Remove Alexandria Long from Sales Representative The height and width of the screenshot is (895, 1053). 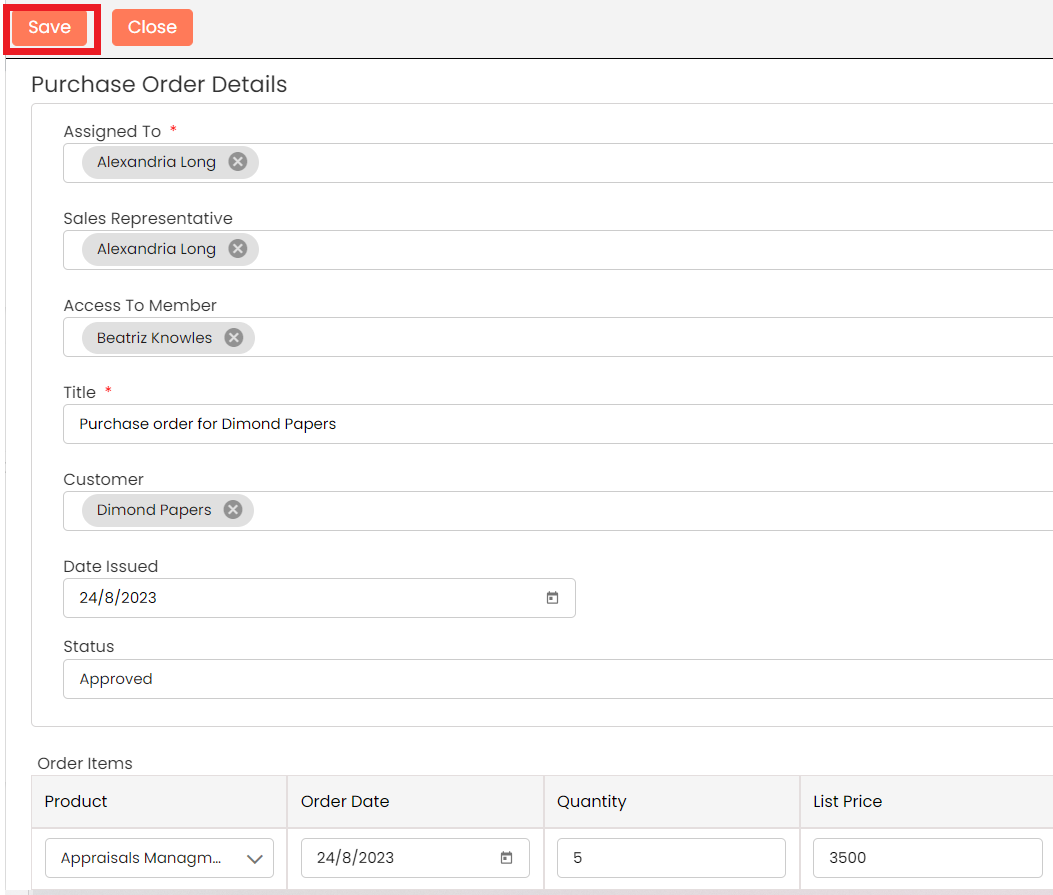(x=237, y=249)
